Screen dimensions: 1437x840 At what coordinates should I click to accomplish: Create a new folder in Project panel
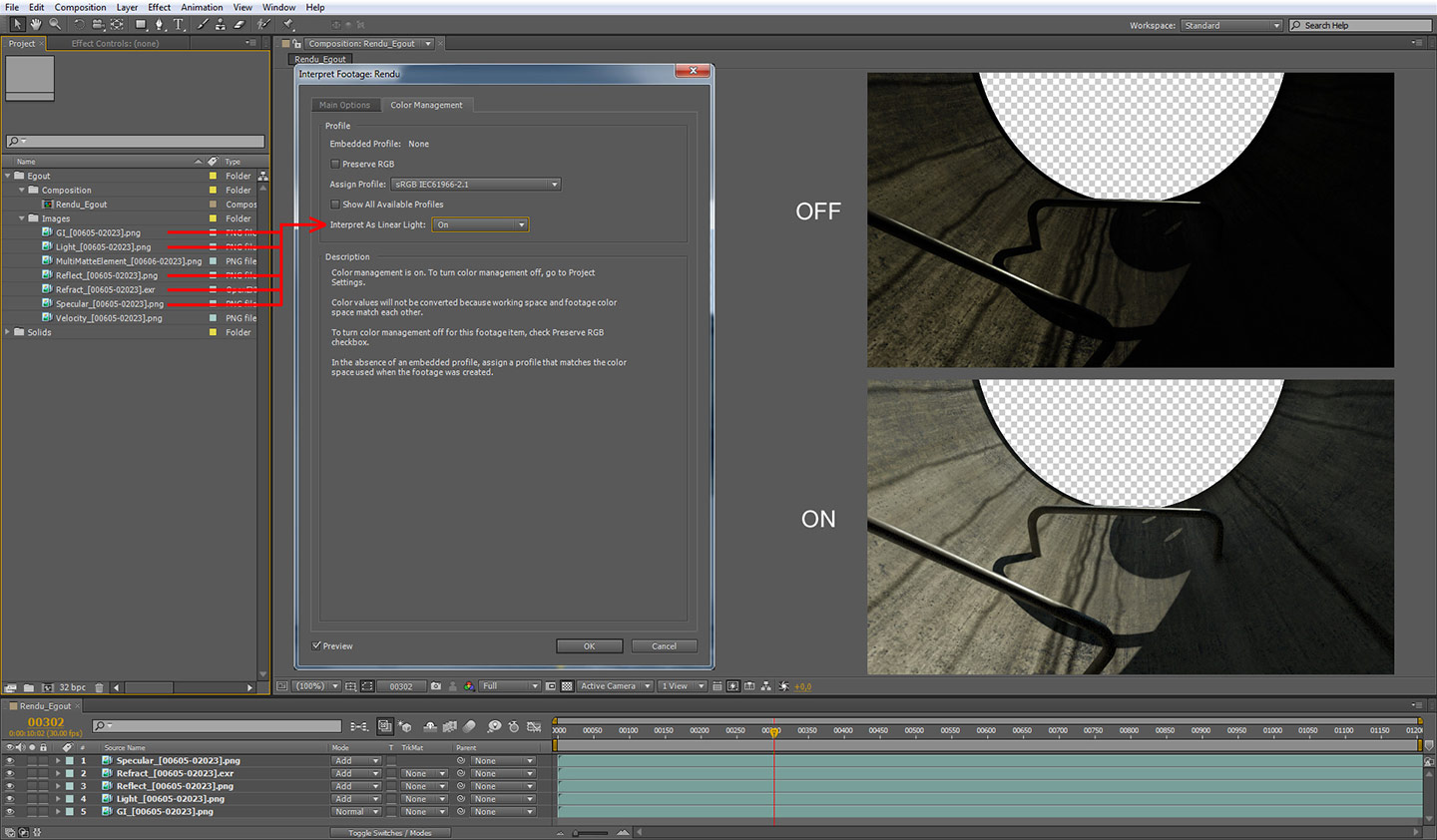(29, 687)
